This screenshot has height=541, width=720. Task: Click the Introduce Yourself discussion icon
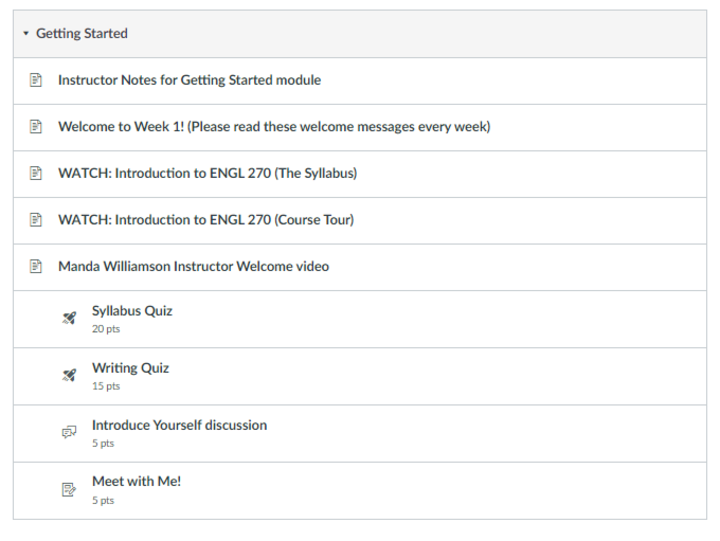click(69, 433)
